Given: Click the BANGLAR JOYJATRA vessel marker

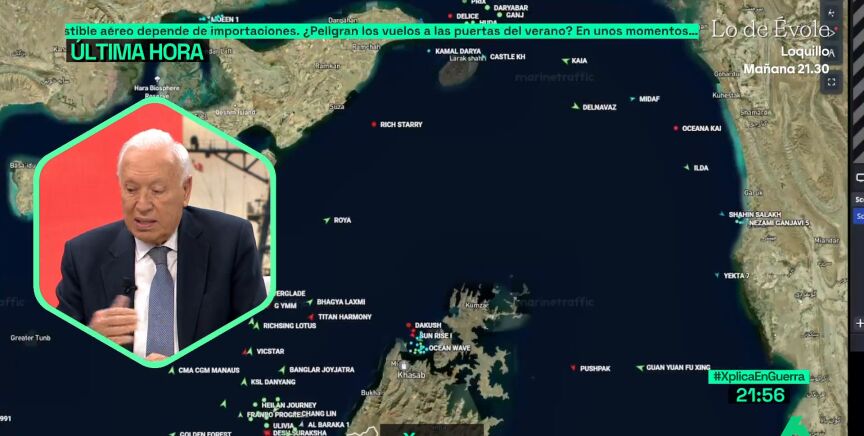Looking at the screenshot, I should coord(282,369).
